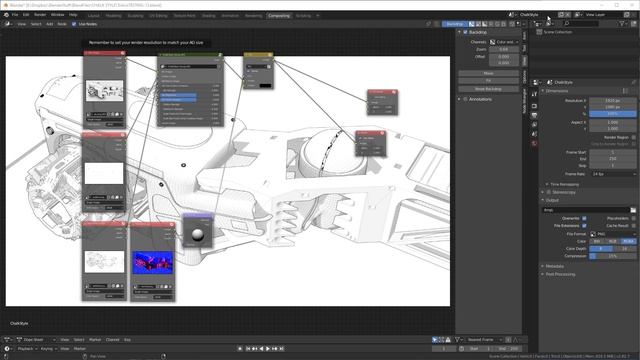Expand the Annotations panel
The image size is (640, 360).
pos(459,99)
